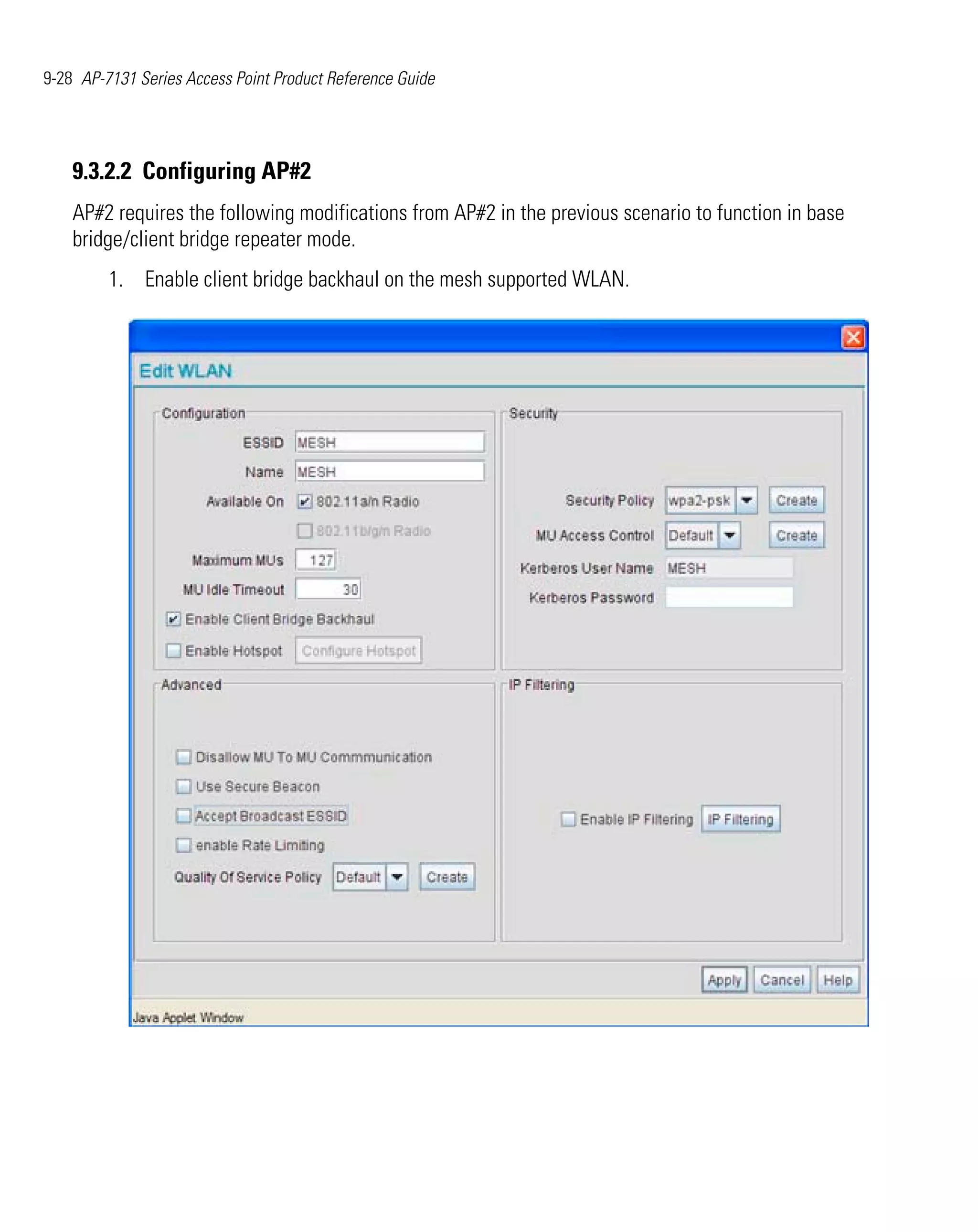This screenshot has width=978, height=1232.
Task: Check the Enable Hotspot box
Action: (x=173, y=650)
